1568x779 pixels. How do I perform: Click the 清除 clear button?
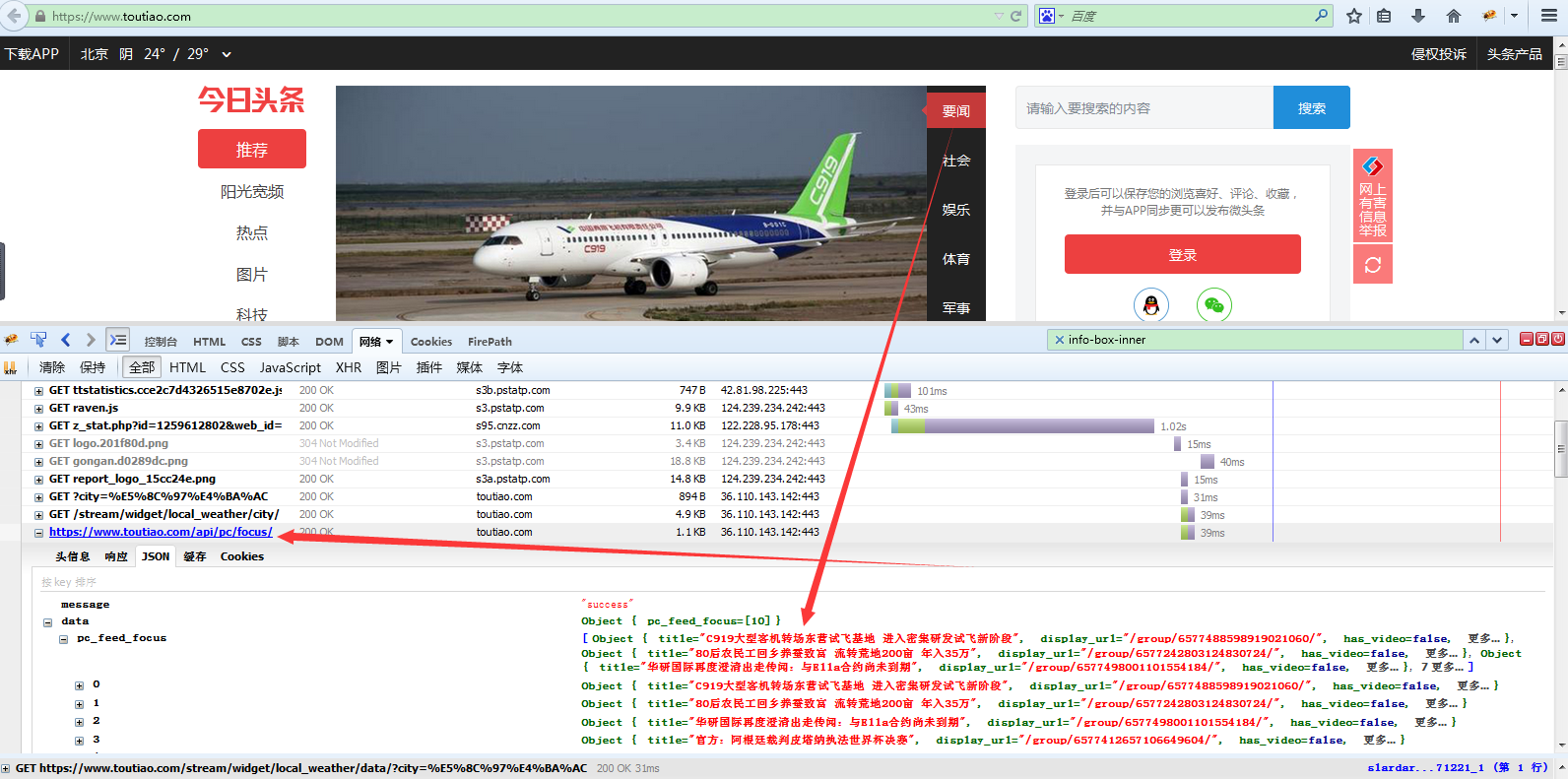pos(52,367)
